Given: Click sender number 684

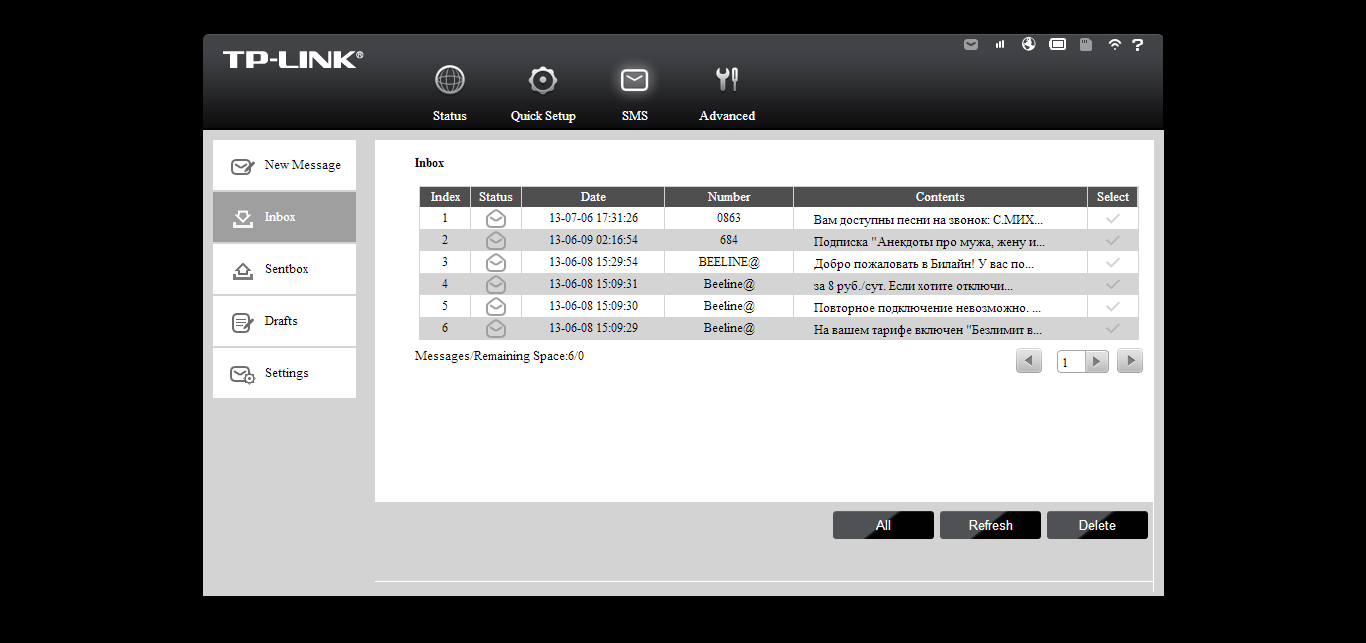Looking at the screenshot, I should click(x=729, y=240).
